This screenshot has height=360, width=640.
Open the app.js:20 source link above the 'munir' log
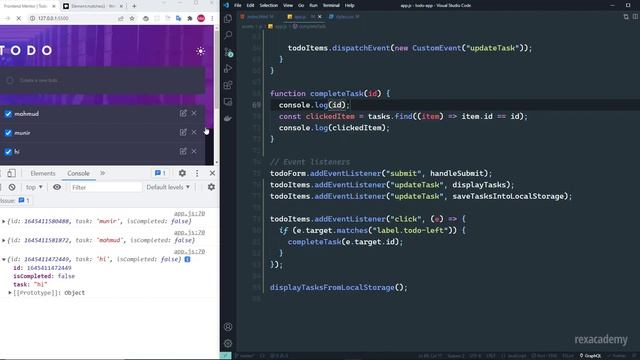coord(189,213)
